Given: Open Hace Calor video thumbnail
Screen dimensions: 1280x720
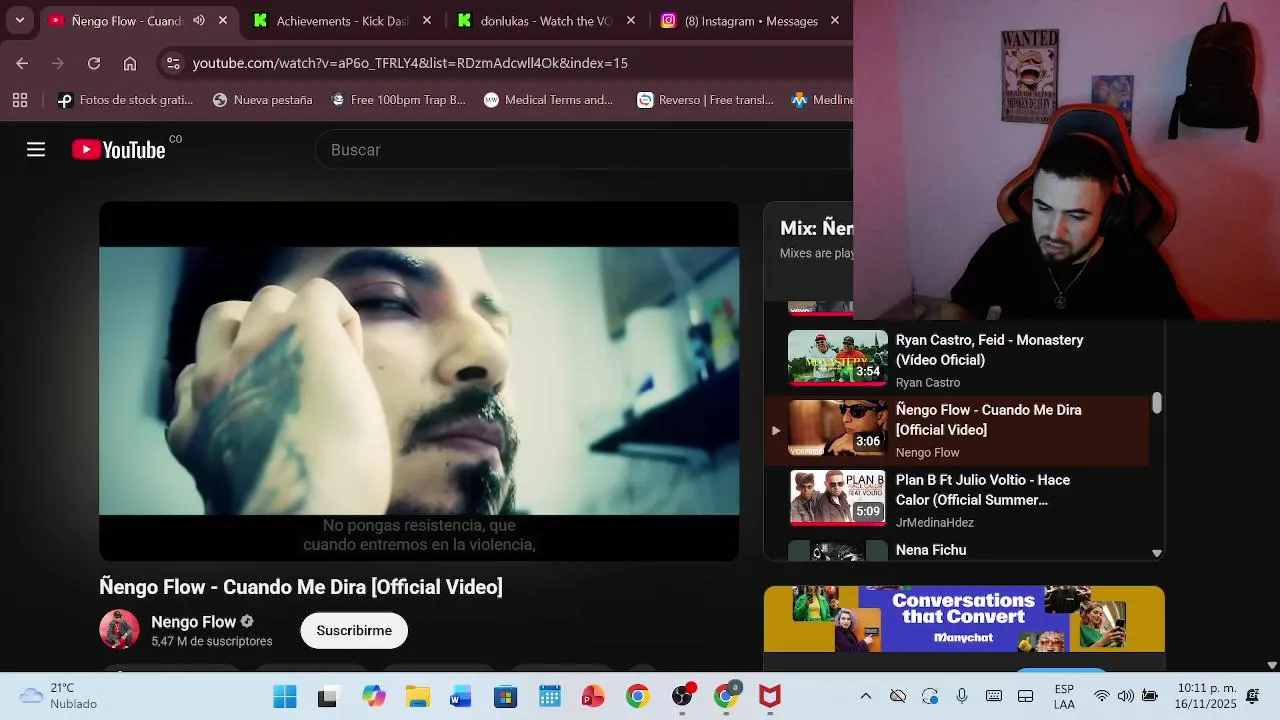Looking at the screenshot, I should (837, 498).
